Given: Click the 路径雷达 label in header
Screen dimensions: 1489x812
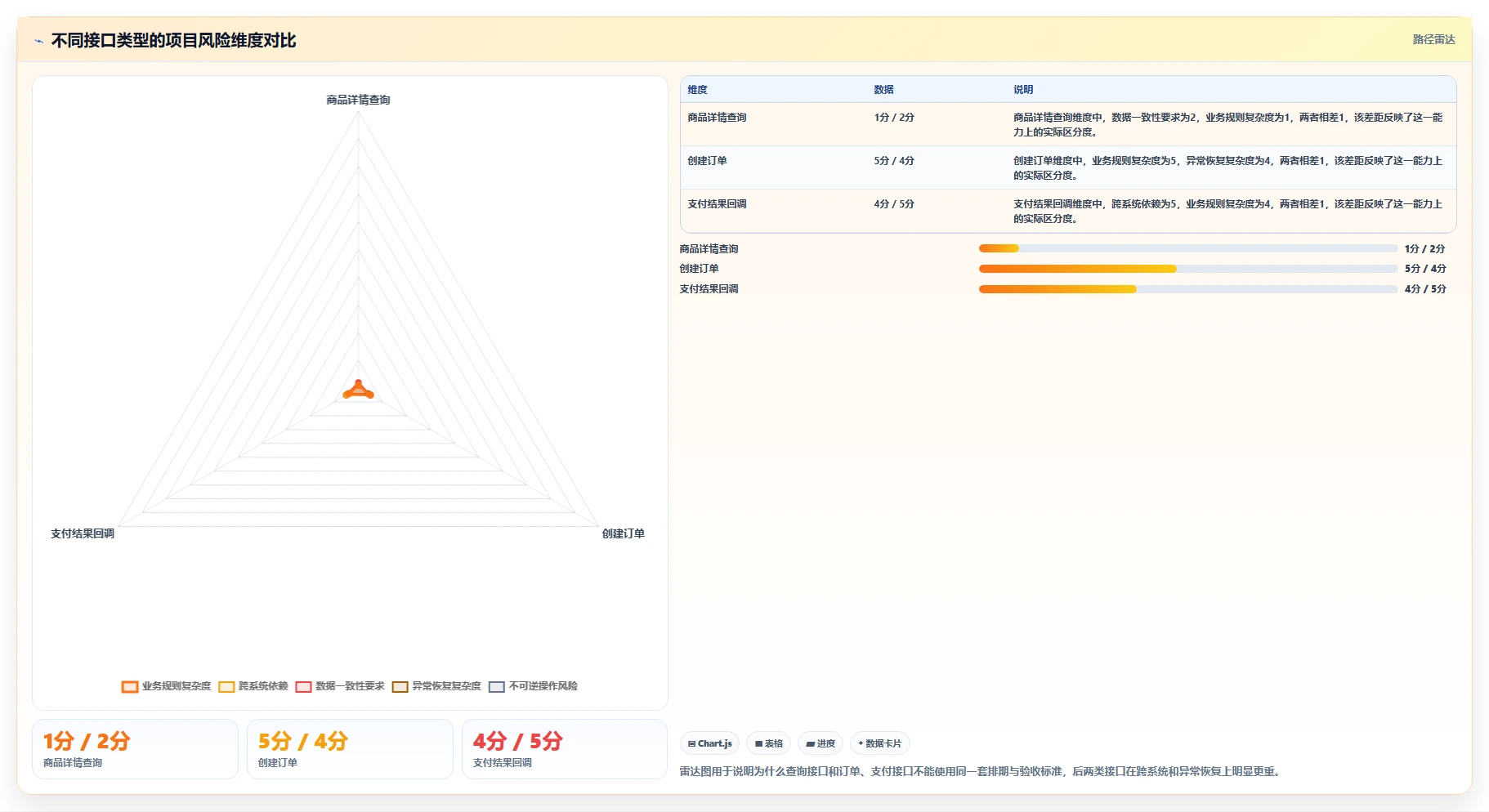Looking at the screenshot, I should (x=1433, y=39).
